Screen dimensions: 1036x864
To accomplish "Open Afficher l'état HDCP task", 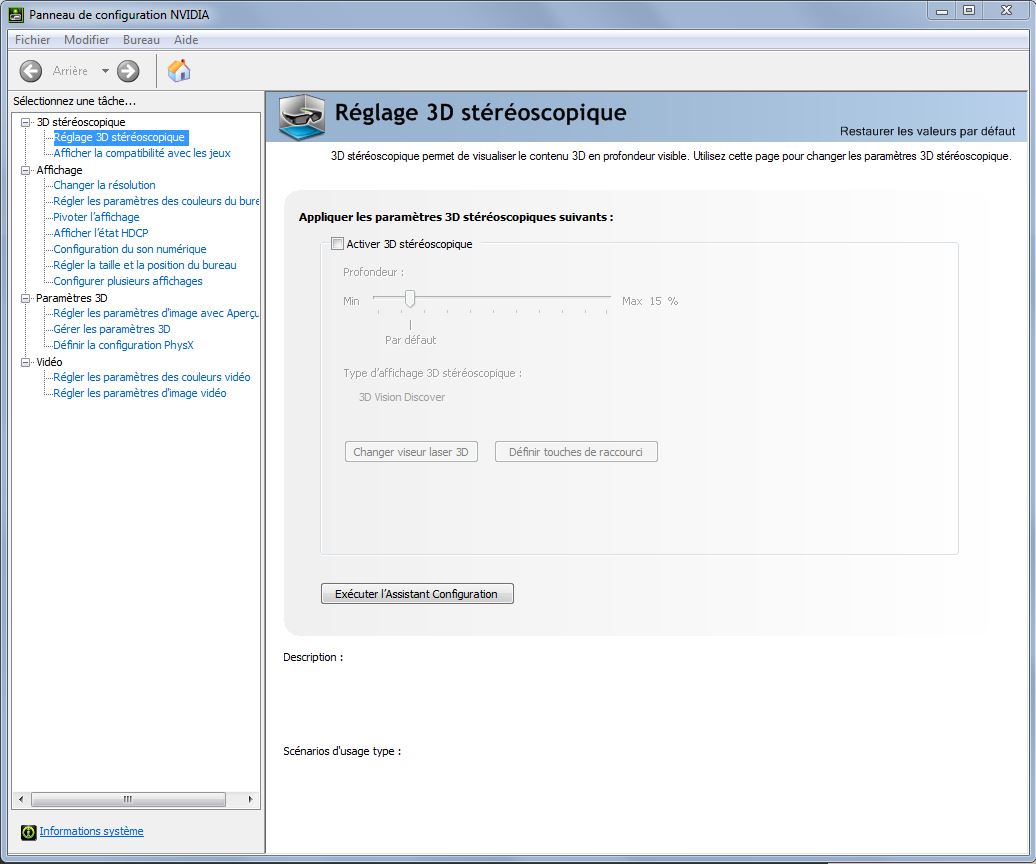I will [101, 233].
